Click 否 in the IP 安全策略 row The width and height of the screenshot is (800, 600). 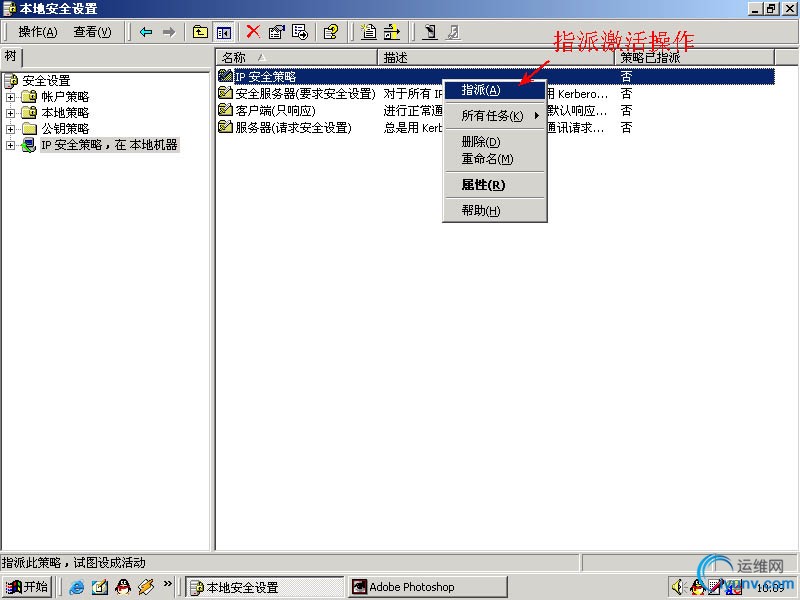[x=626, y=77]
